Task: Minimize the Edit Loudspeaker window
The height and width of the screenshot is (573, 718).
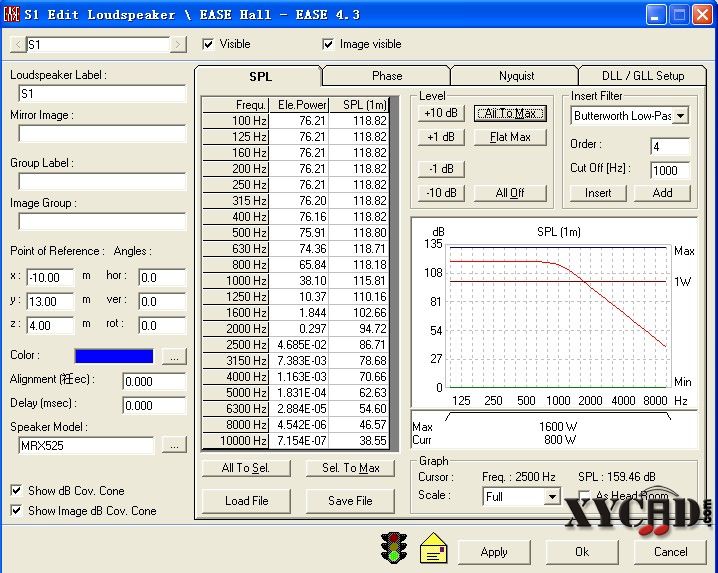Action: pos(655,15)
